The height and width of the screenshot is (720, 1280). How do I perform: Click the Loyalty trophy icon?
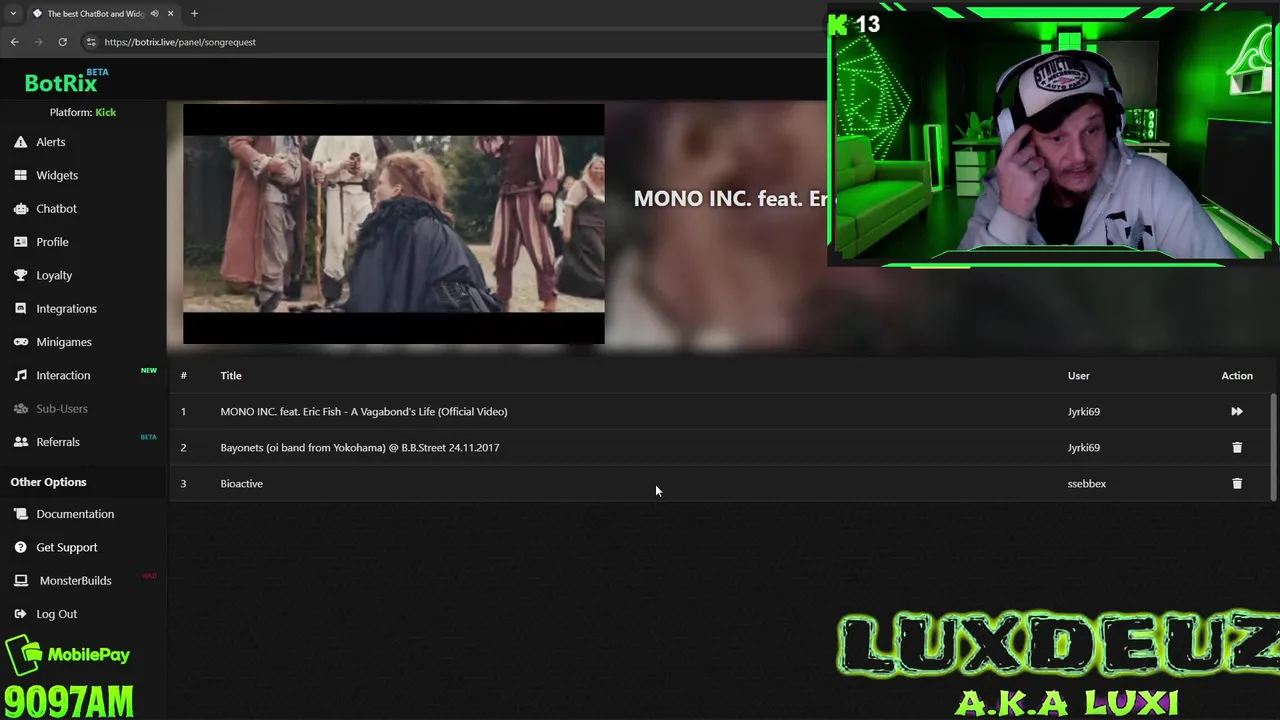coord(20,275)
